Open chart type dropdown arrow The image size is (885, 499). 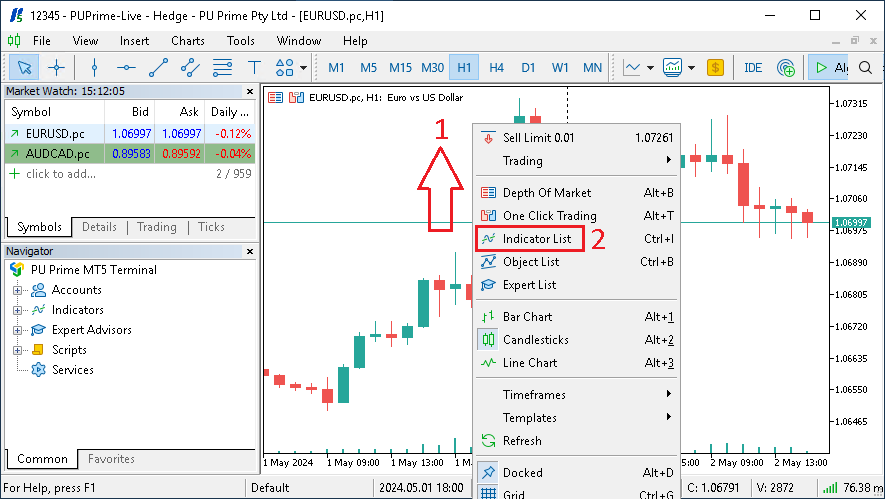click(x=650, y=68)
